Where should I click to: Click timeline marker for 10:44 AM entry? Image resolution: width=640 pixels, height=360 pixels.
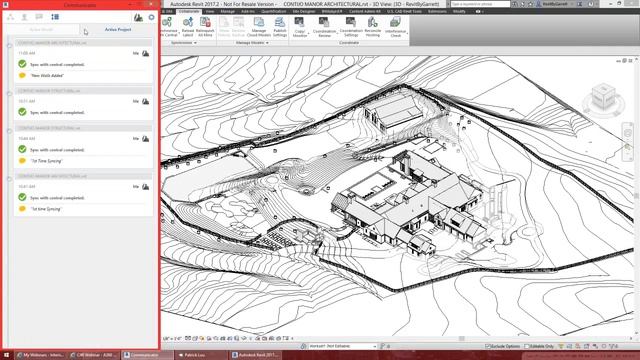click(9, 131)
